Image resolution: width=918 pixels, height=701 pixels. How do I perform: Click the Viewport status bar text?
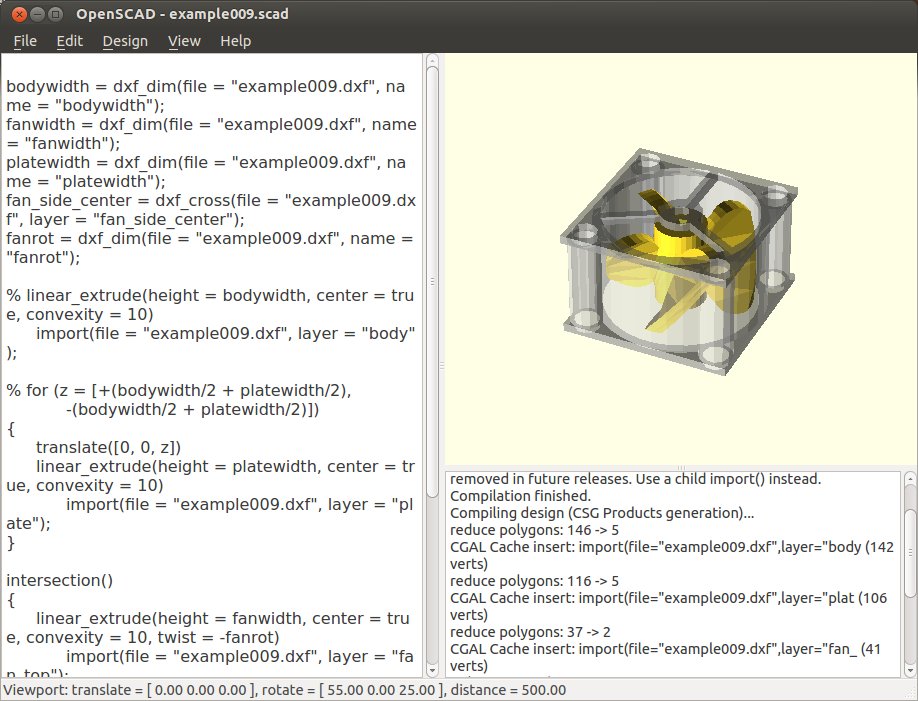tap(285, 690)
